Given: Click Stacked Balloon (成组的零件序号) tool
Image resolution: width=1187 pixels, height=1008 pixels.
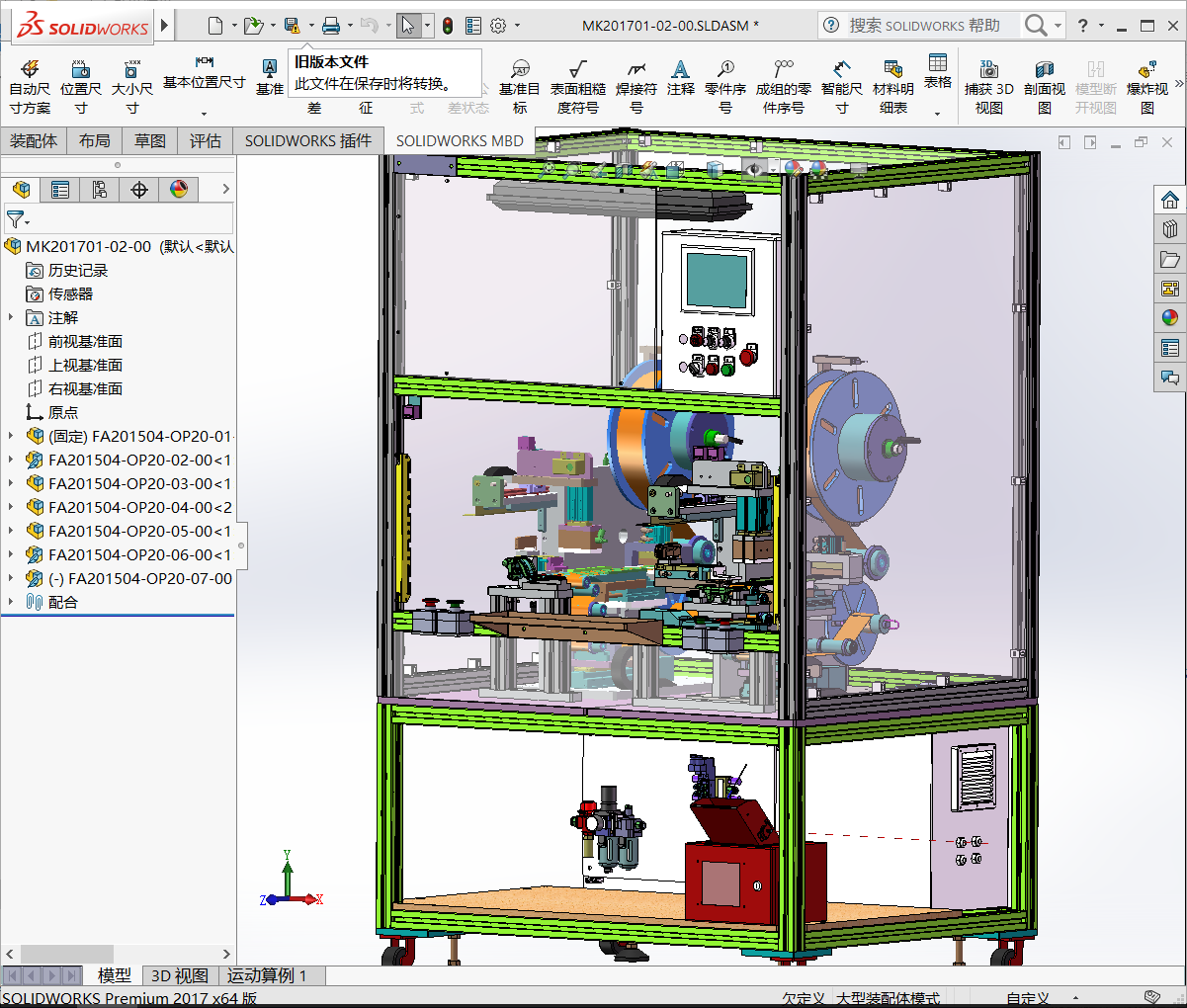Looking at the screenshot, I should click(x=784, y=87).
